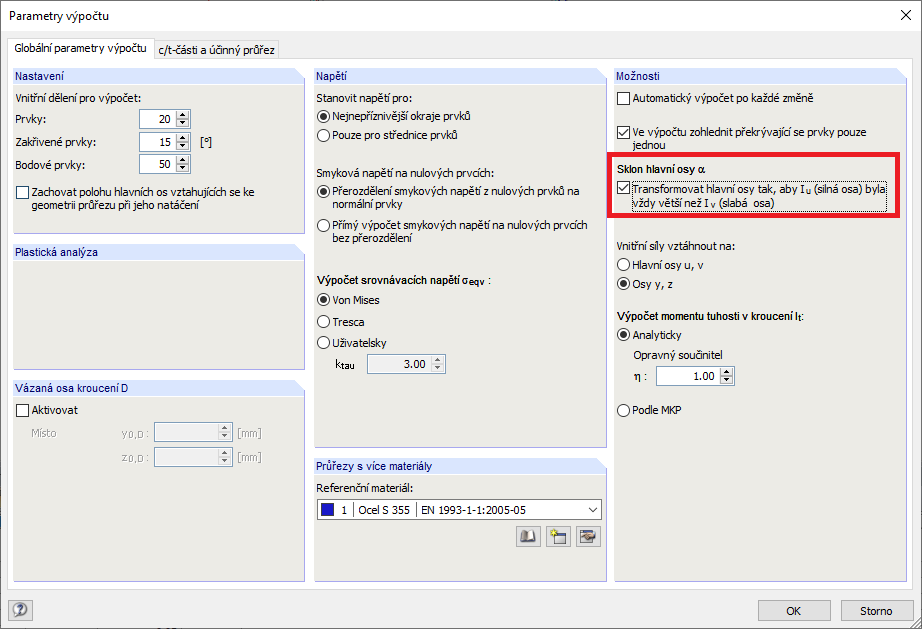Click the y0,D location field
Viewport: 922px width, 629px height.
(x=186, y=433)
